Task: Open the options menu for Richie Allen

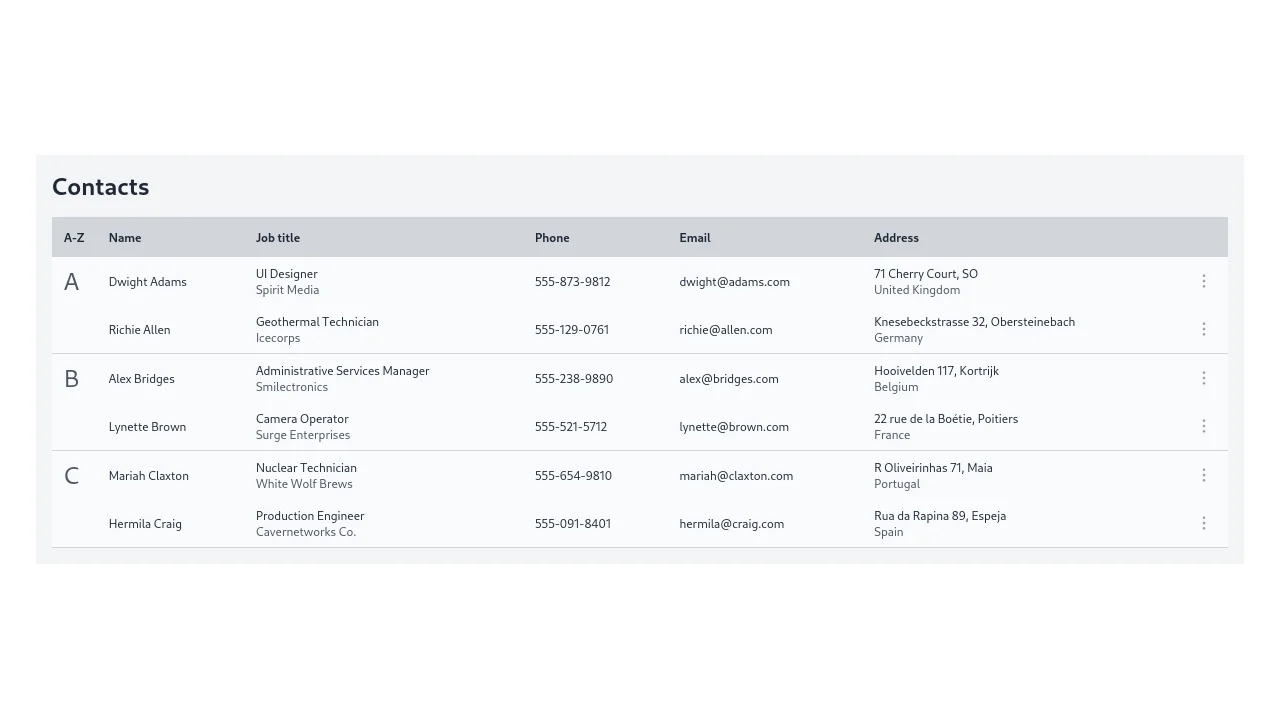Action: [x=1204, y=330]
